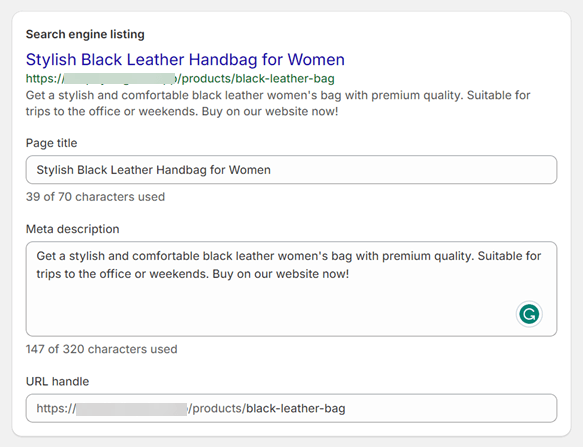
Task: Place cursor after 'website now!' in Meta description
Action: [x=350, y=274]
